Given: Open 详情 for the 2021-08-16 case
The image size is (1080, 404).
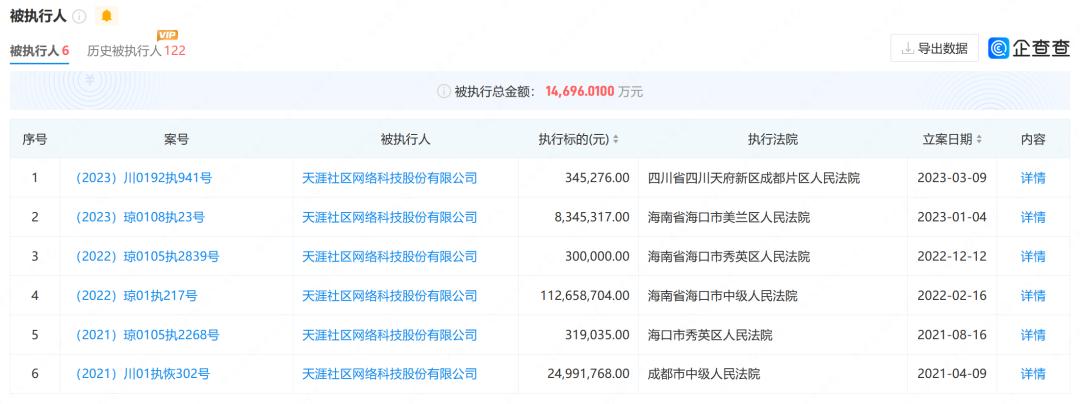Looking at the screenshot, I should [1033, 335].
